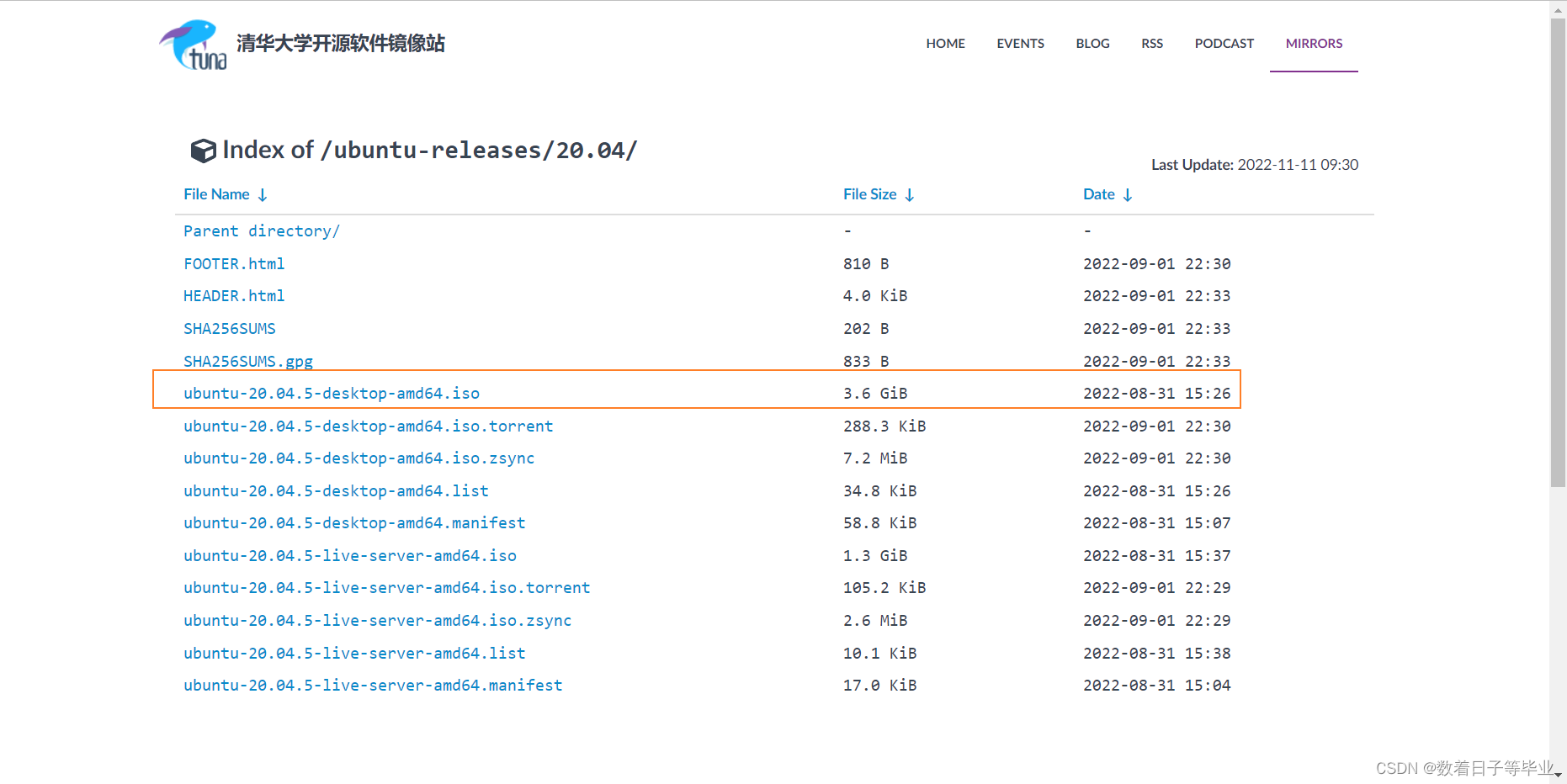Image resolution: width=1567 pixels, height=784 pixels.
Task: Click the page vertical scrollbar thumb
Action: point(1558,252)
